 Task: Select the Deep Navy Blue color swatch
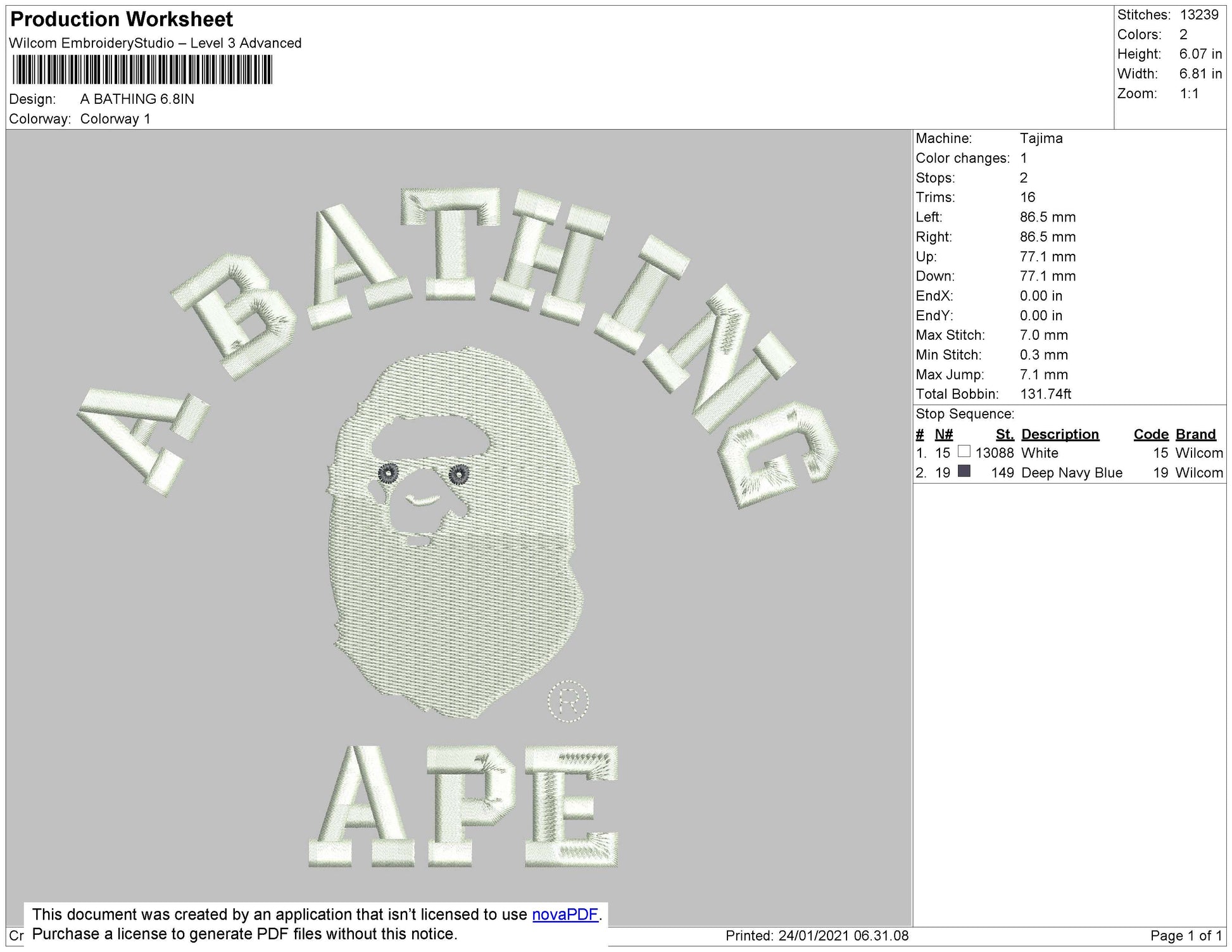coord(964,471)
